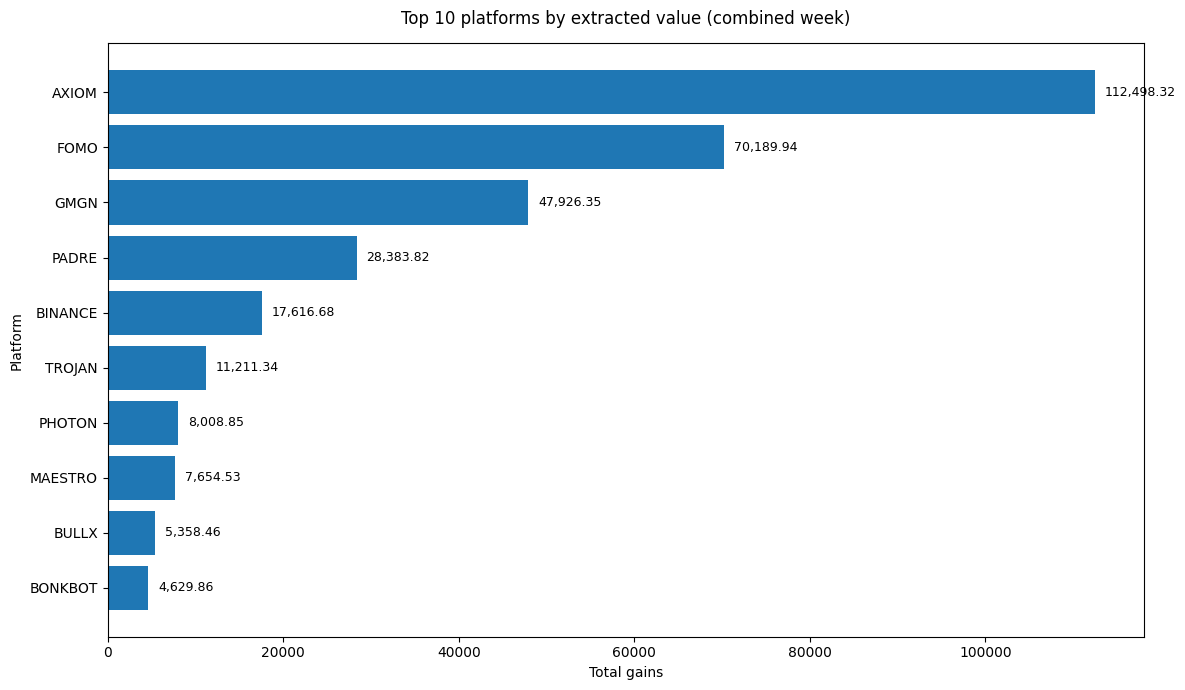Click the FOMO bar in the chart
Viewport: 1185px width, 690px height.
(x=416, y=147)
